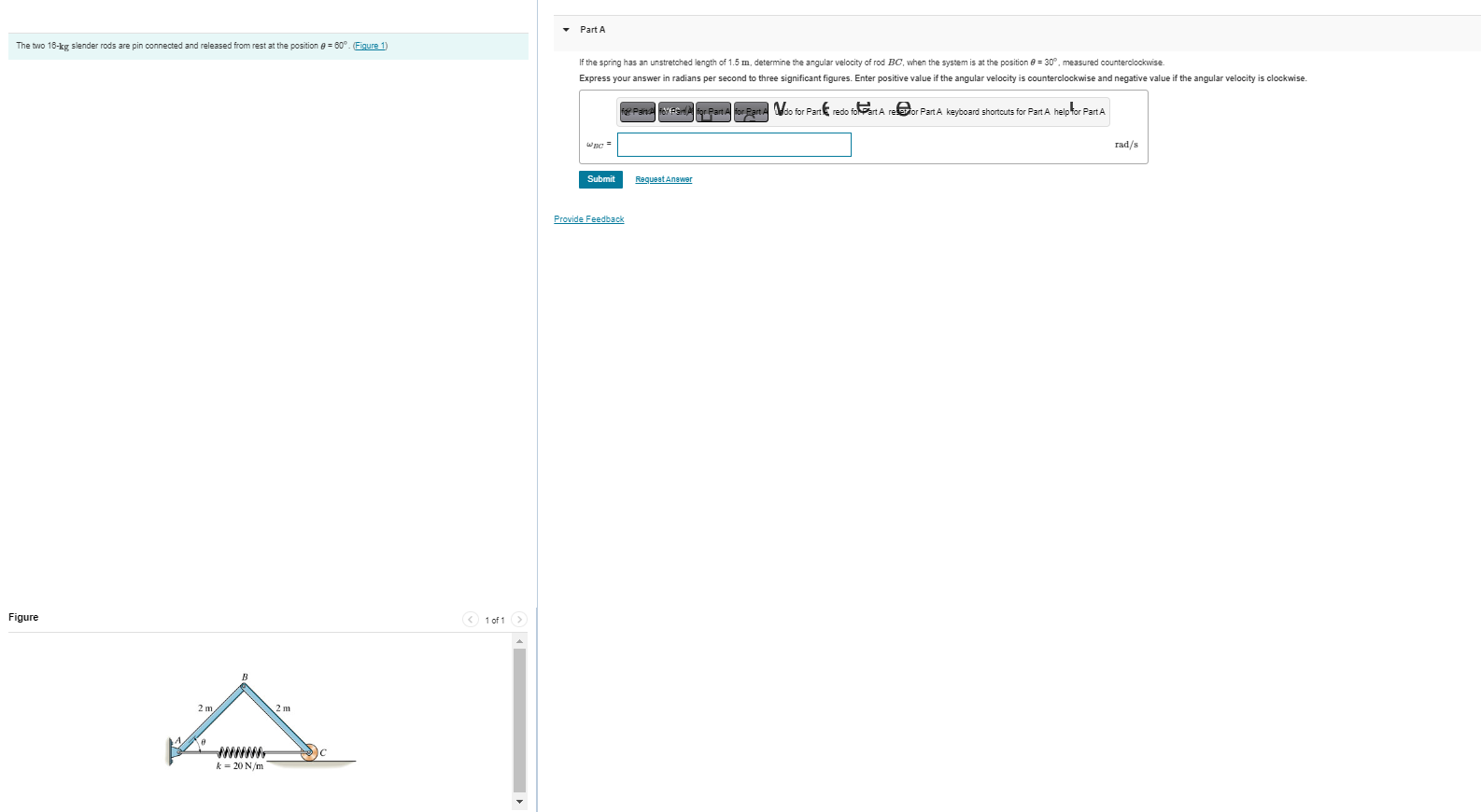Click the rods and spring diagram image

click(x=261, y=721)
